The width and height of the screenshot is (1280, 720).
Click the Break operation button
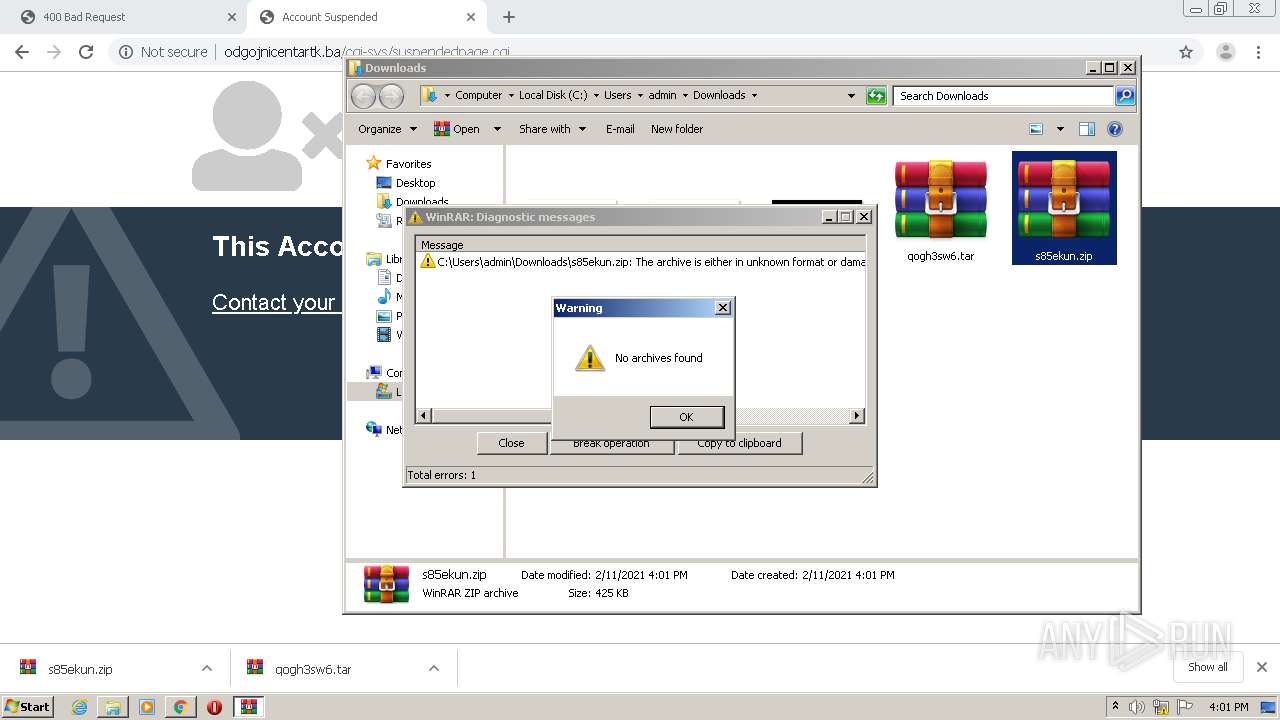click(611, 443)
